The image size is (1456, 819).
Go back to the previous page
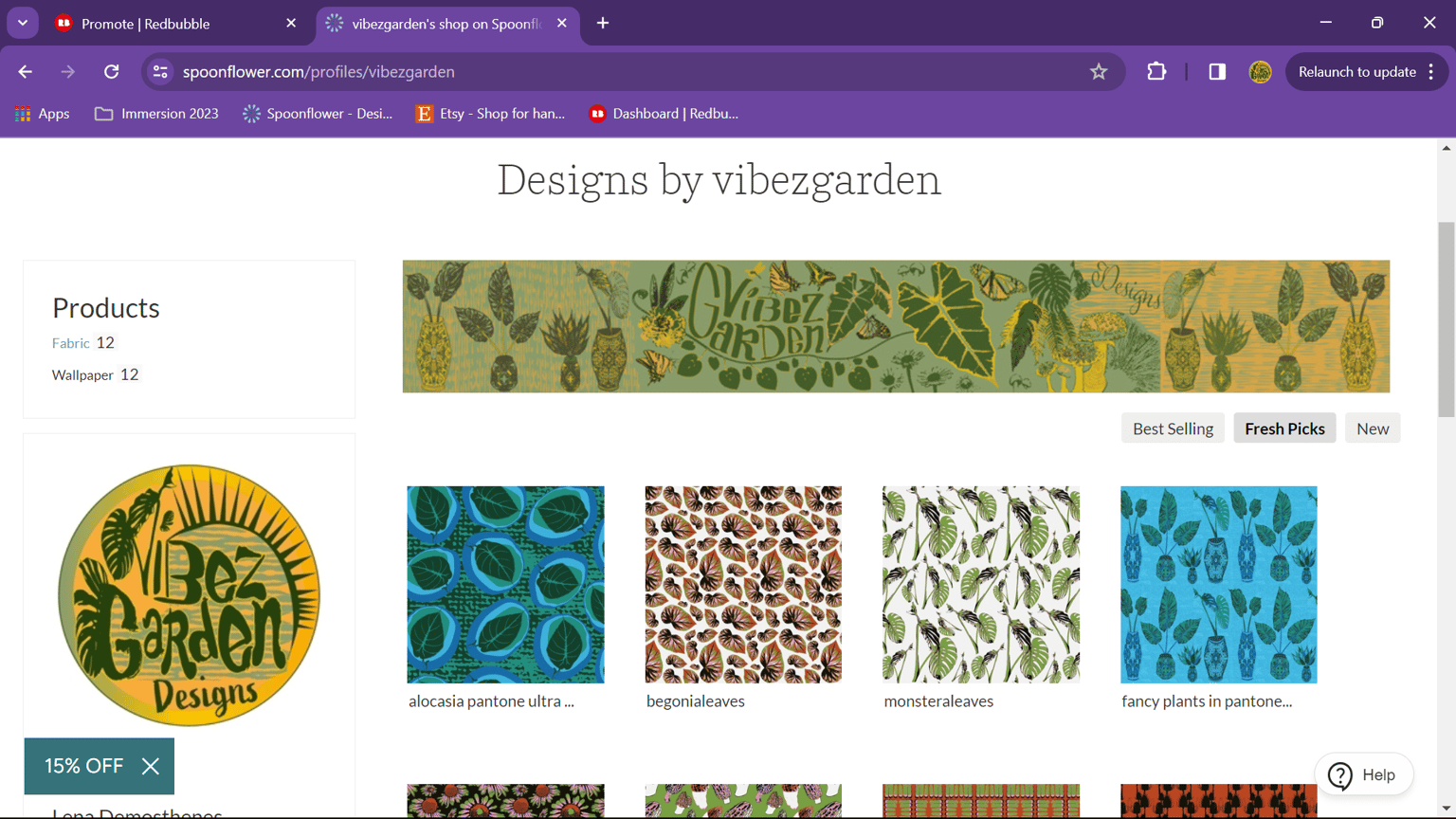point(26,72)
